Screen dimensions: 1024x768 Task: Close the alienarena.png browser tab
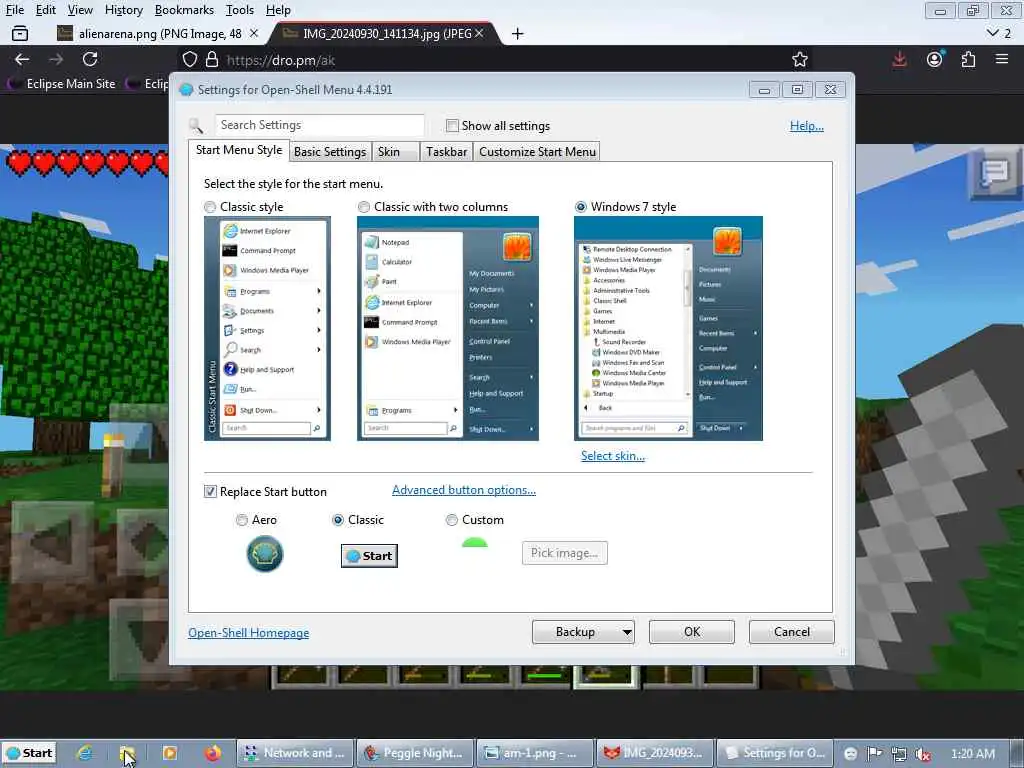[254, 33]
